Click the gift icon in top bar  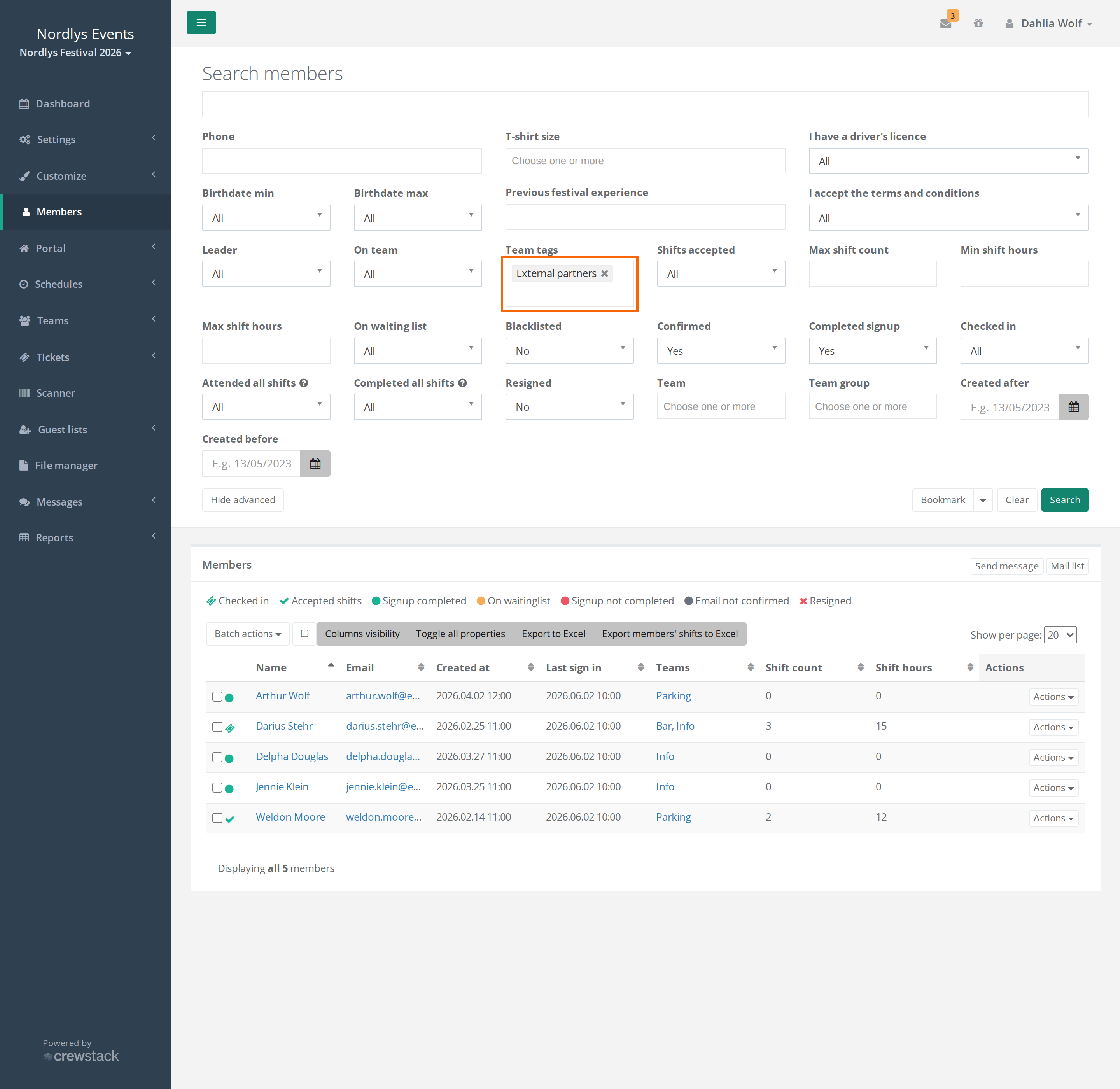click(978, 23)
